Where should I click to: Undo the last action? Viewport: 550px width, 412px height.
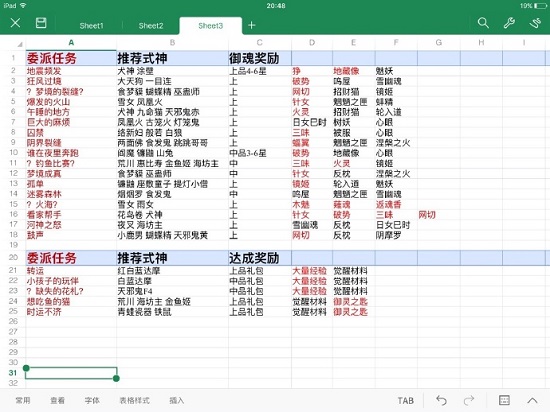click(441, 400)
